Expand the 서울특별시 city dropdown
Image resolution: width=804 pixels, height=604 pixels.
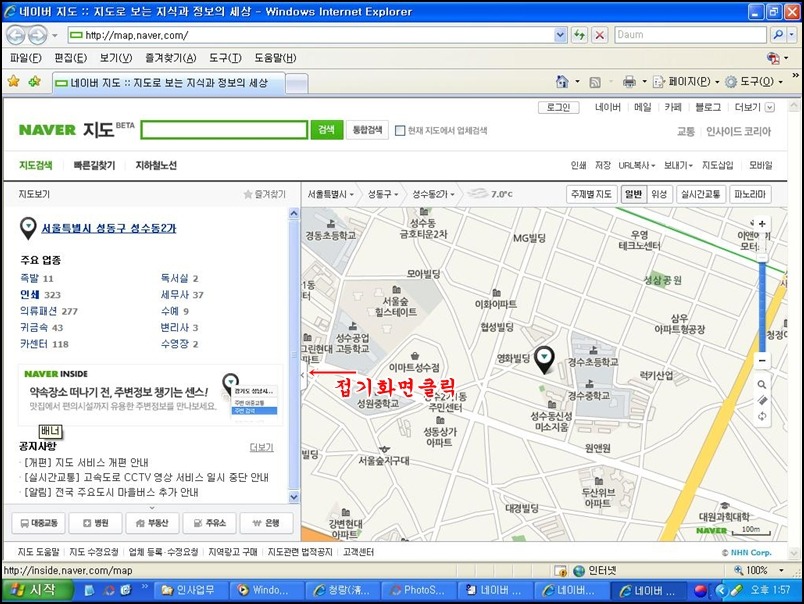click(x=330, y=194)
